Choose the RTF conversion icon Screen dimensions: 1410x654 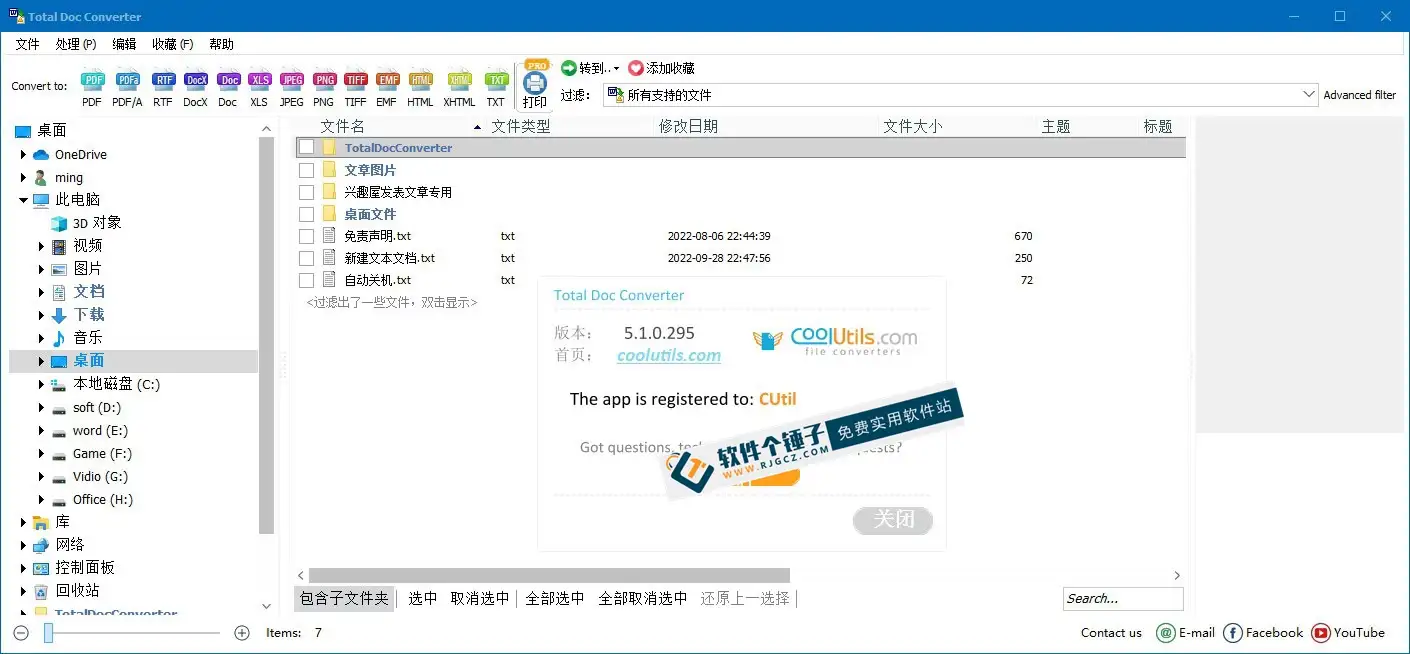163,80
